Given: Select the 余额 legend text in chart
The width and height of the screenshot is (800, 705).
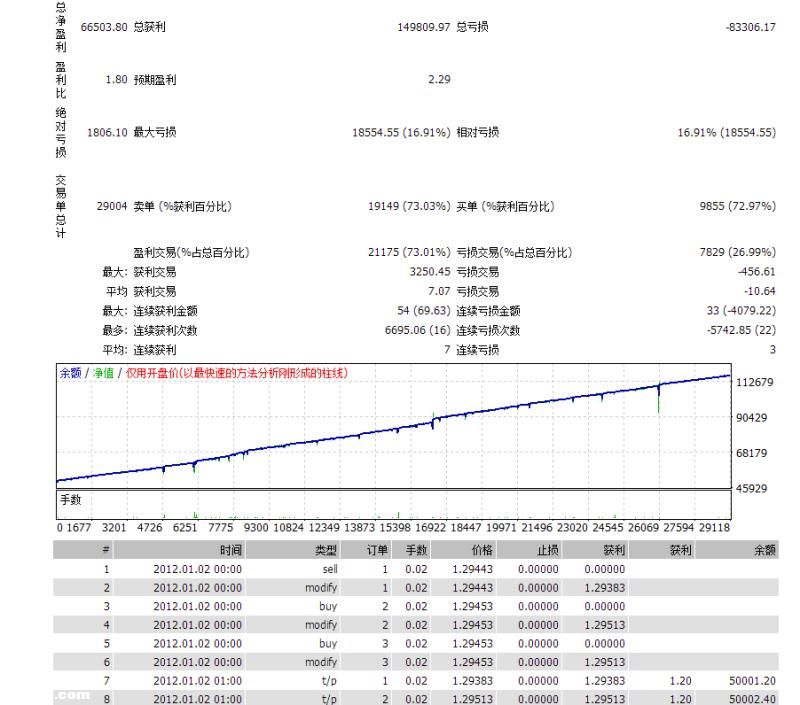Looking at the screenshot, I should click(x=70, y=373).
